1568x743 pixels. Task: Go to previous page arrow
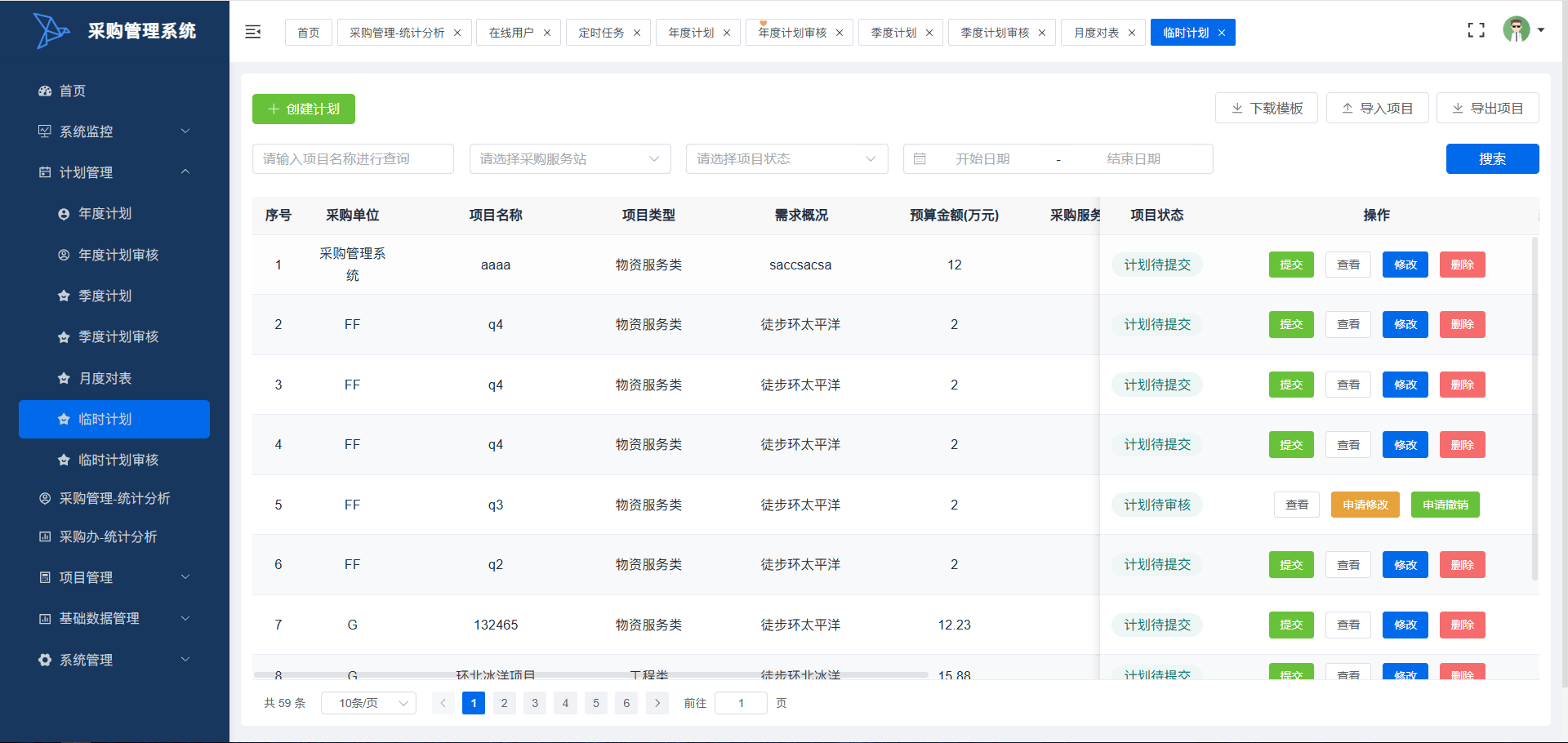[x=443, y=703]
